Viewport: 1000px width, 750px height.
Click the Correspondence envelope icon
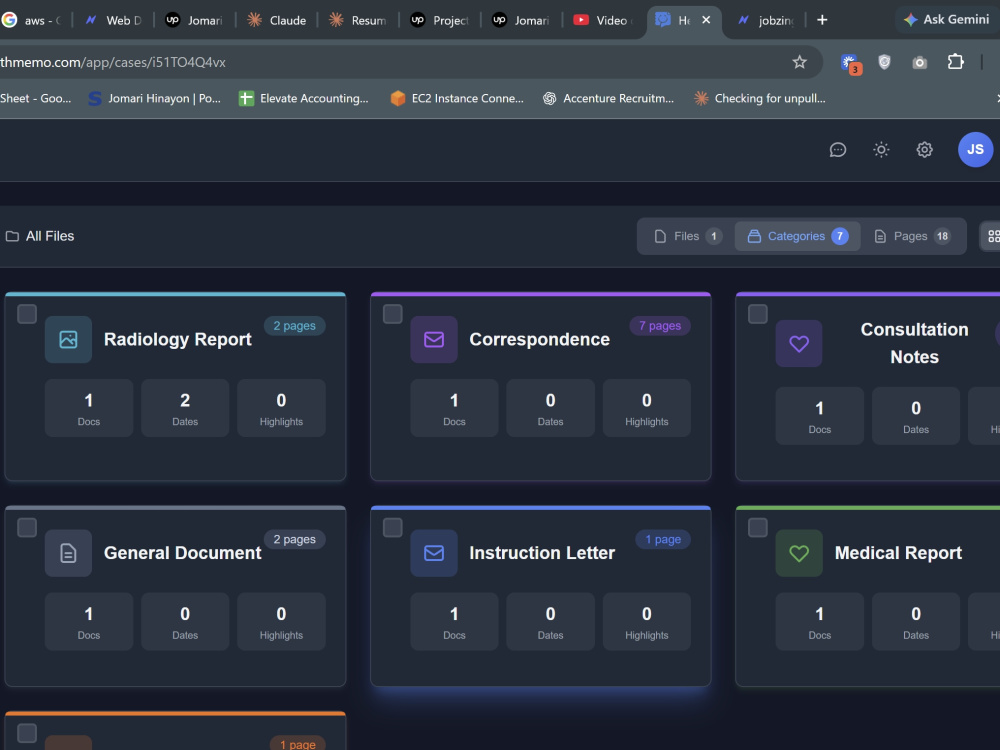(x=434, y=339)
